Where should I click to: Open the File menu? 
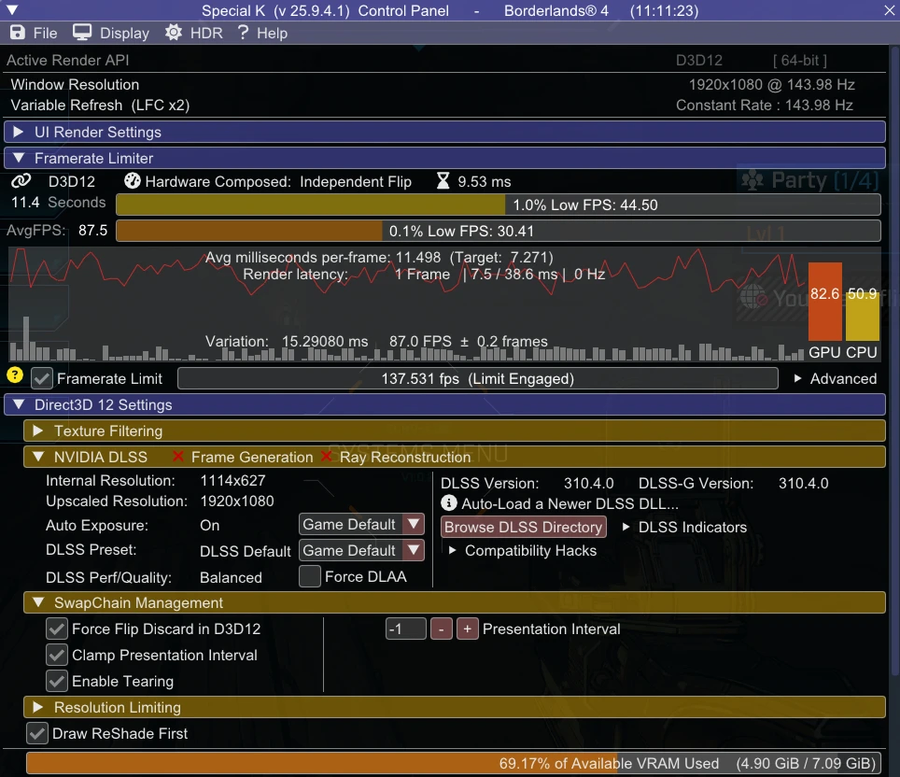(34, 33)
